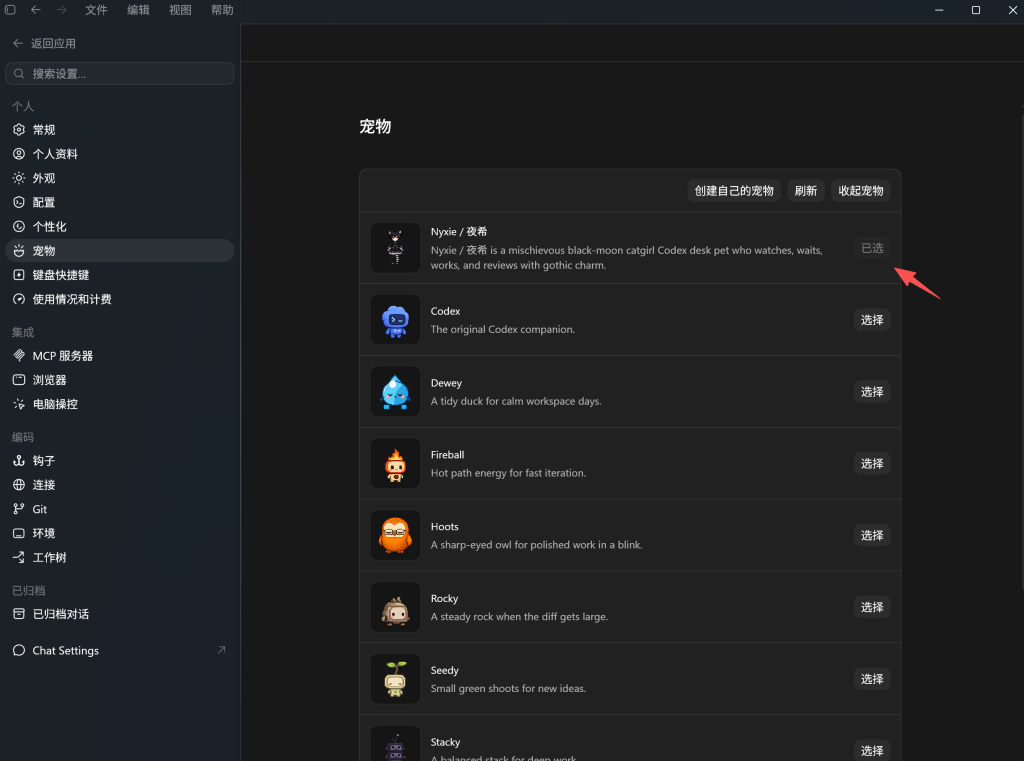
Task: Select the Dewey pet
Action: [x=872, y=391]
